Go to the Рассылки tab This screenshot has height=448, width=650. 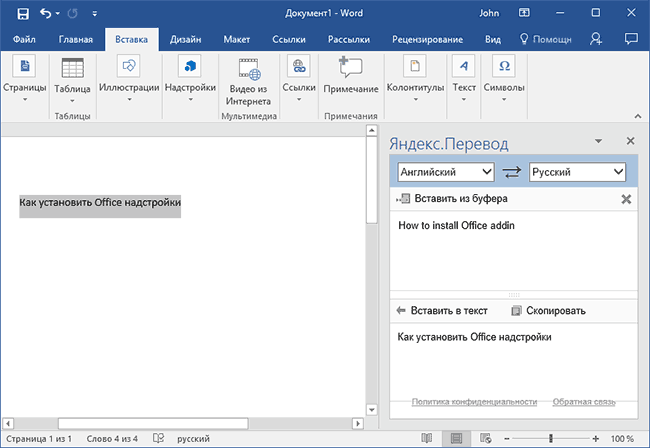349,39
